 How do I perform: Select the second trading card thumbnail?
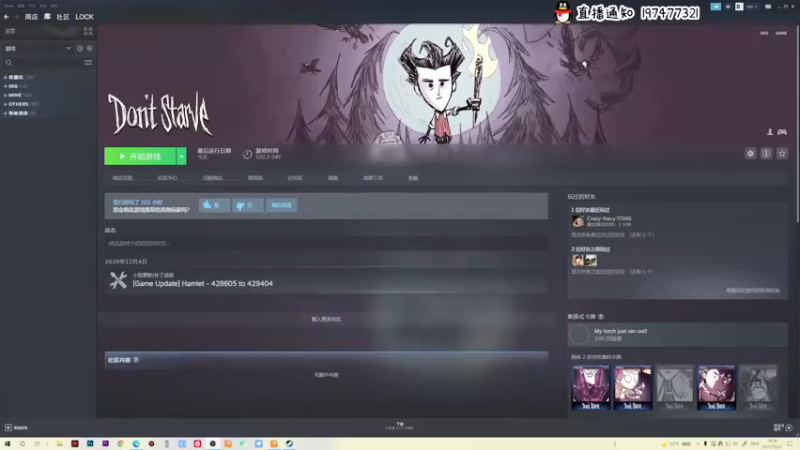pos(633,387)
